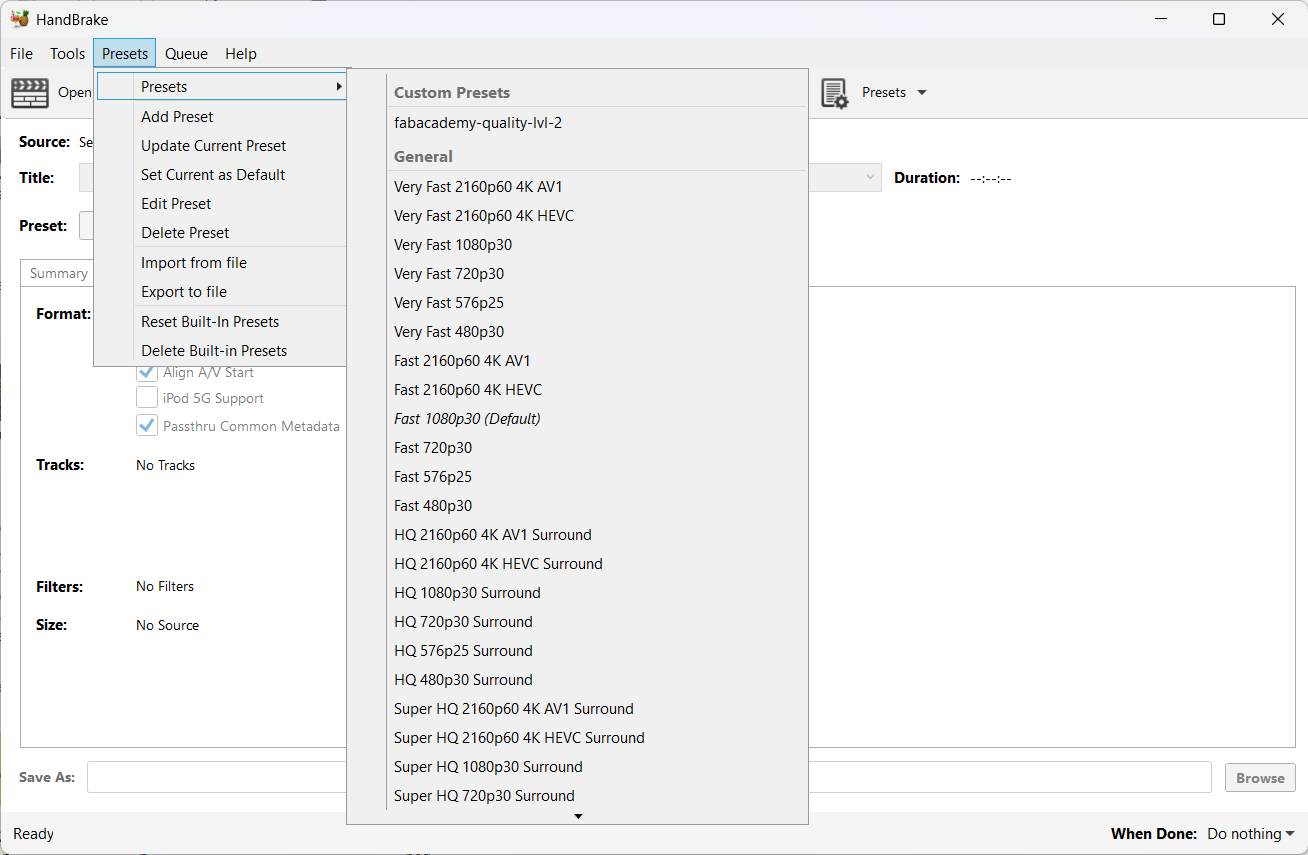Click the No Source size text

click(x=167, y=625)
